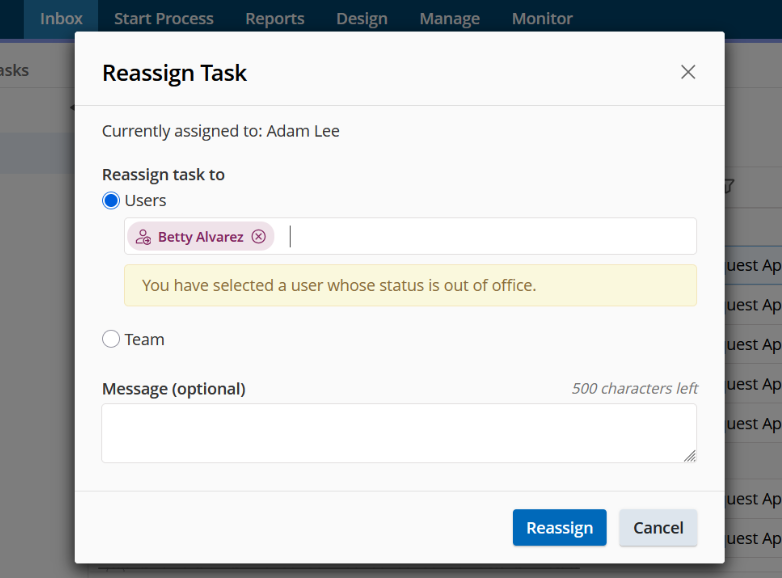782x578 pixels.
Task: Click the filter icon behind the dialog
Action: click(x=728, y=185)
